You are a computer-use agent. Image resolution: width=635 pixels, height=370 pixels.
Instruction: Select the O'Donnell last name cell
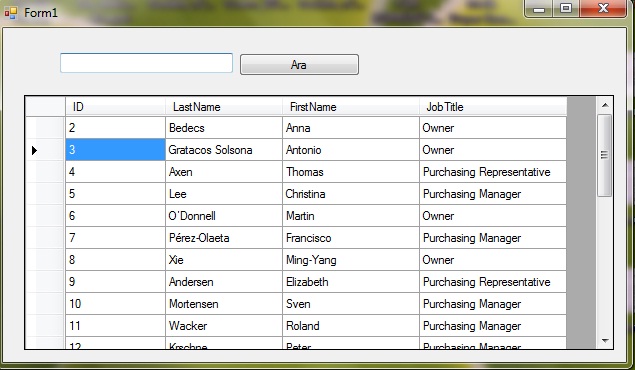tap(224, 216)
